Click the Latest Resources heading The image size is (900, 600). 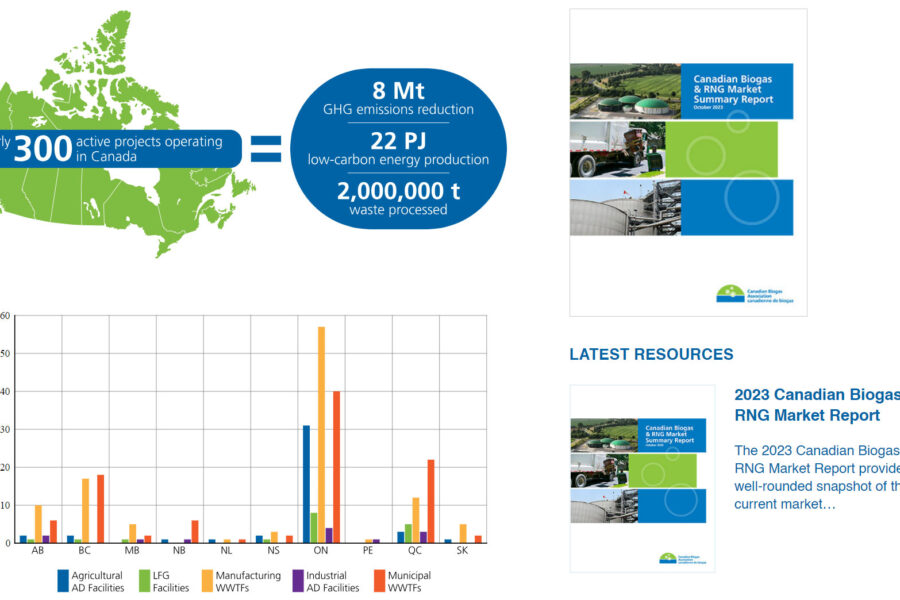[x=651, y=354]
